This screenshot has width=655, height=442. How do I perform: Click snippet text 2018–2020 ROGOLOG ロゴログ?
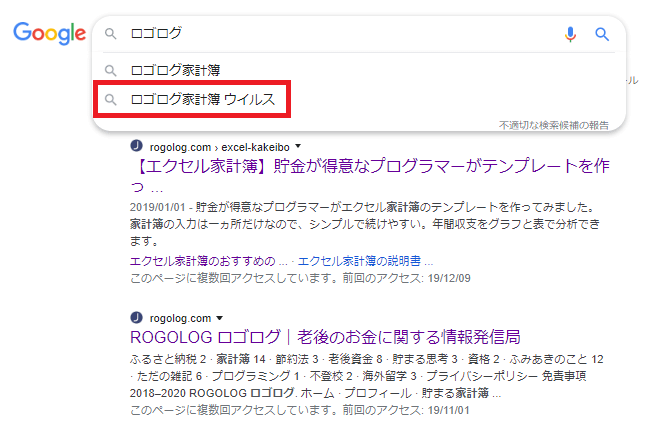(212, 393)
